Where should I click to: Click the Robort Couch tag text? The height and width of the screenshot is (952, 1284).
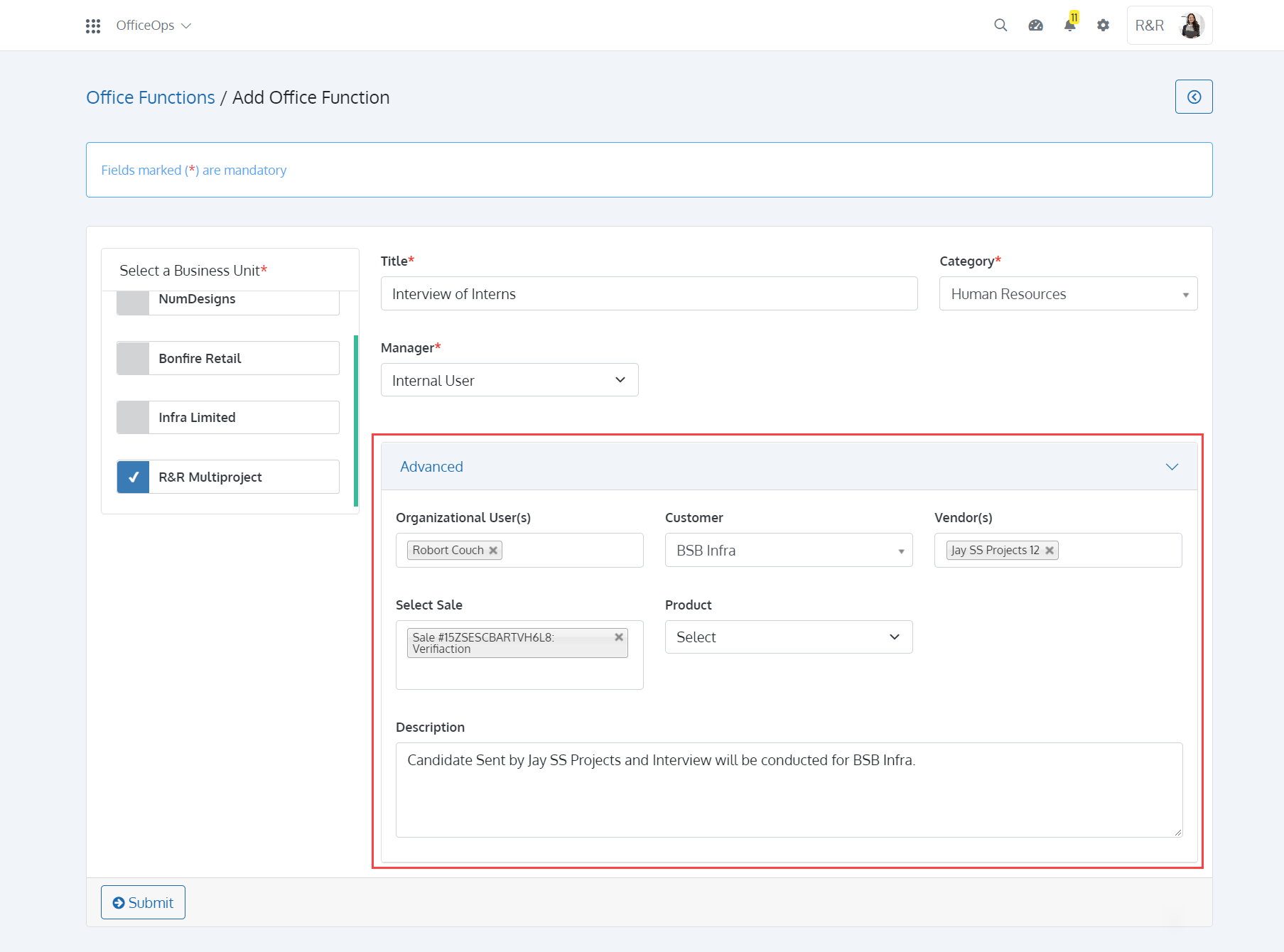(448, 551)
